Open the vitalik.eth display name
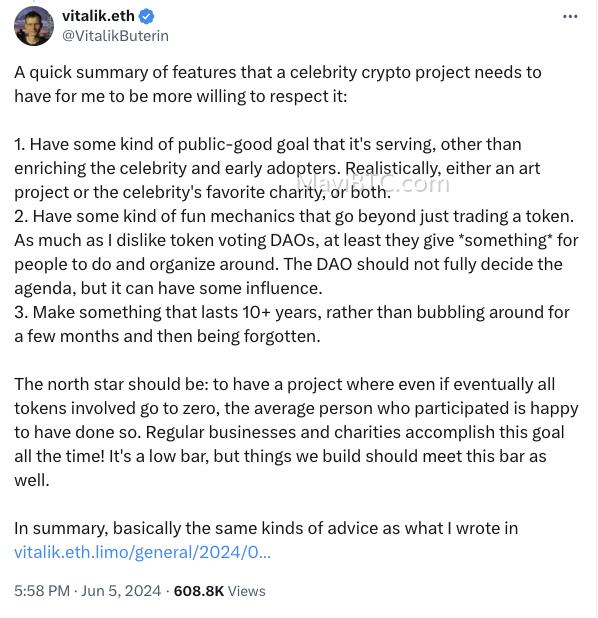Screen dimensions: 598x618 coord(98,16)
